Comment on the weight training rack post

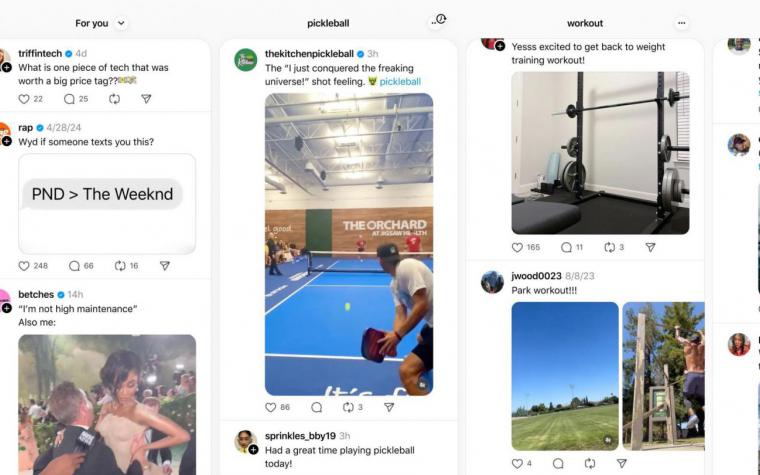click(566, 247)
